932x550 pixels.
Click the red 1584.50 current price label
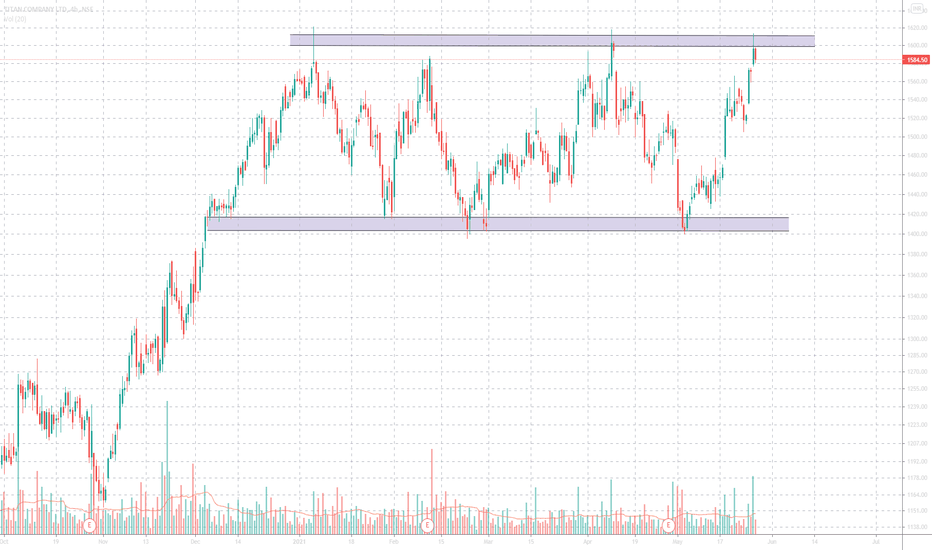tap(915, 60)
